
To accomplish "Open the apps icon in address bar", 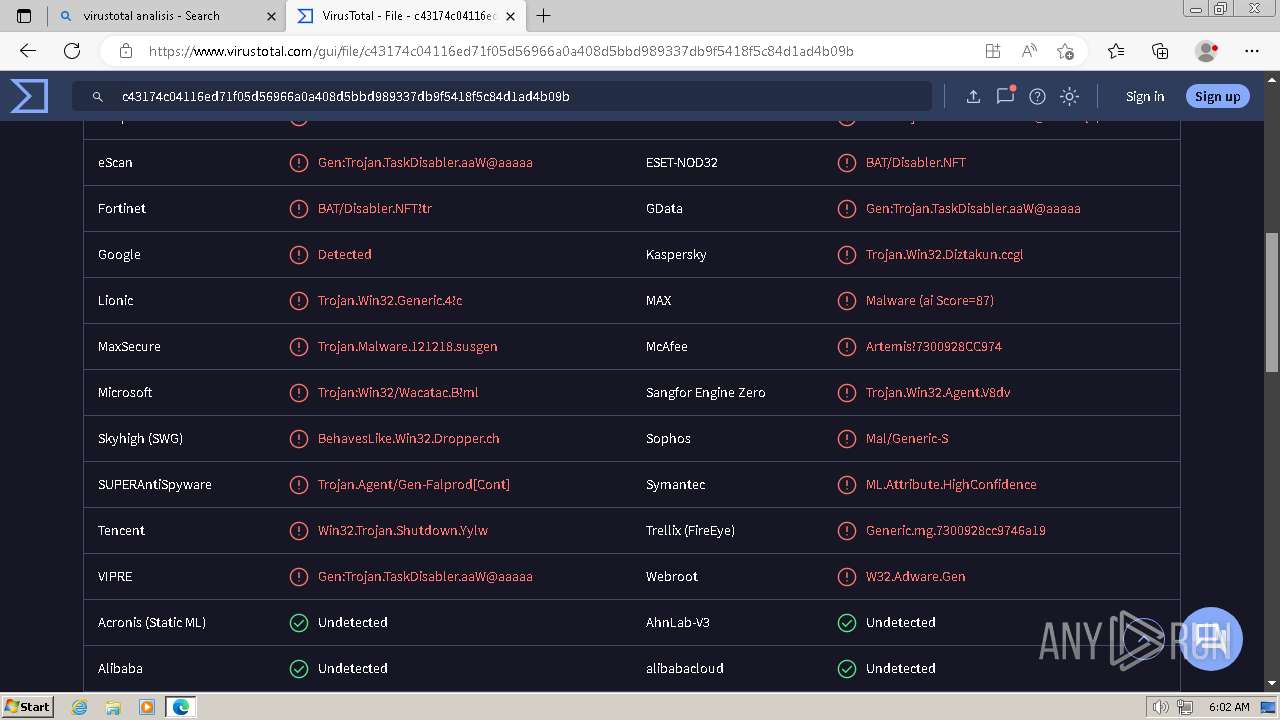I will click(x=992, y=51).
